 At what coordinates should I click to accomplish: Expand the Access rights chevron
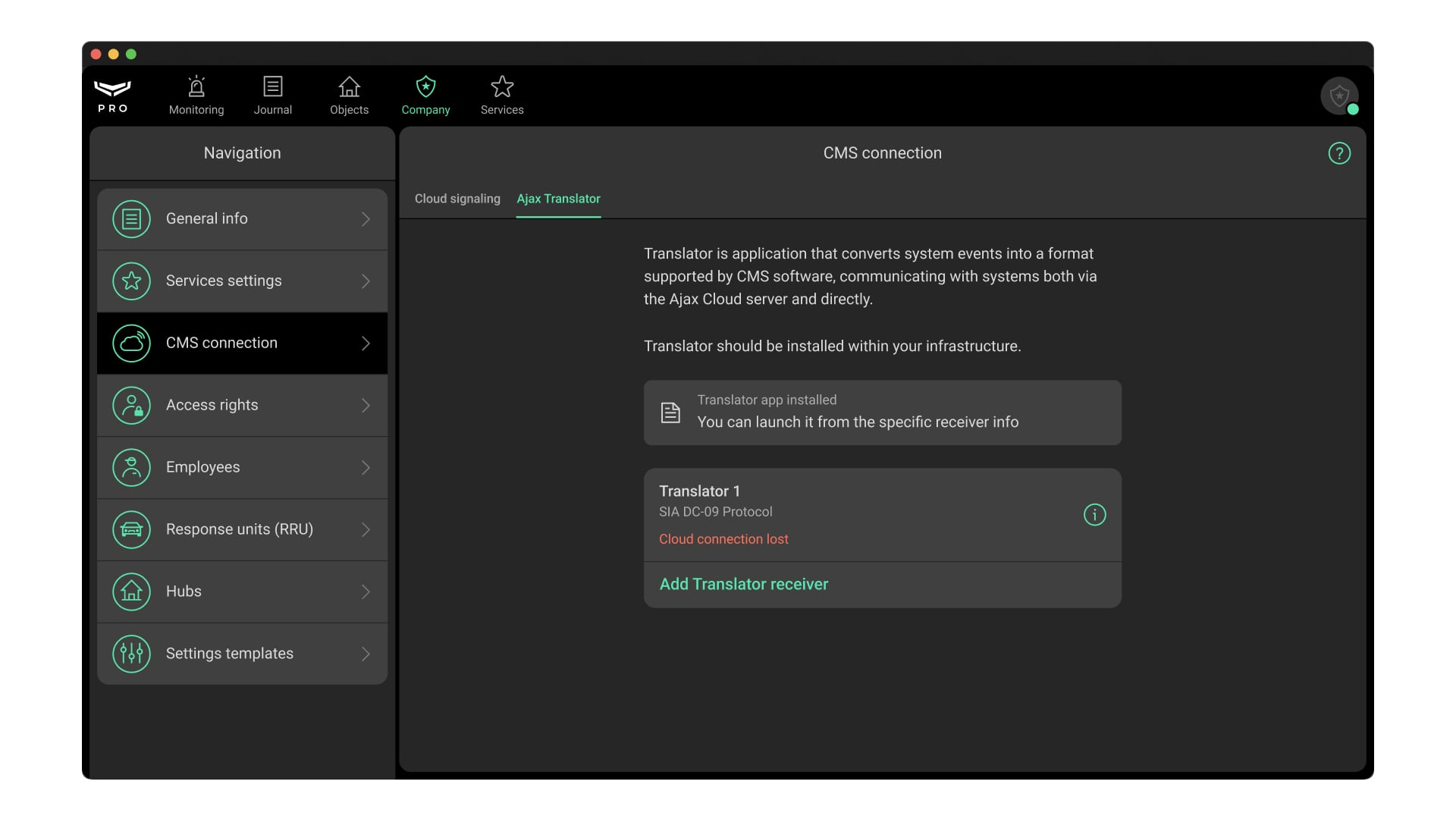tap(366, 406)
